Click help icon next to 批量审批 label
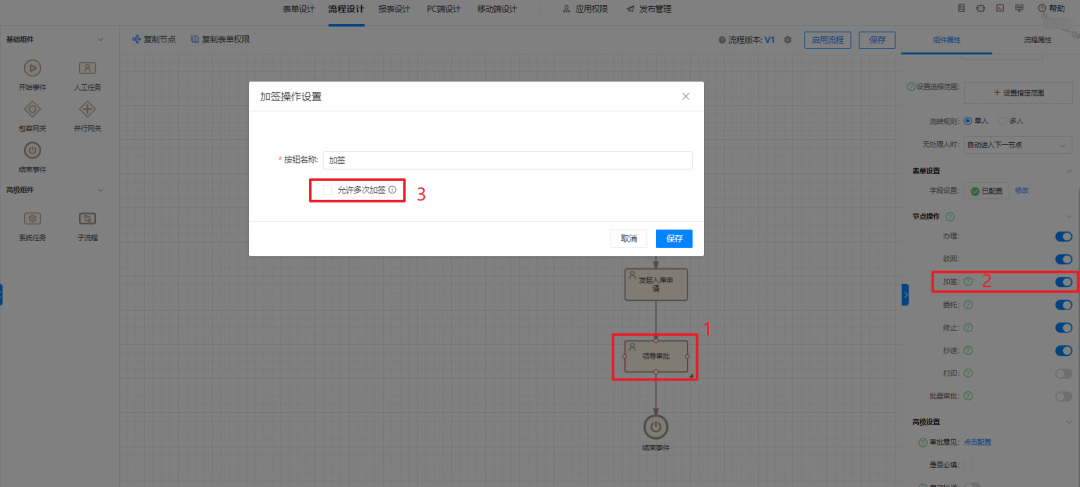 click(x=968, y=396)
